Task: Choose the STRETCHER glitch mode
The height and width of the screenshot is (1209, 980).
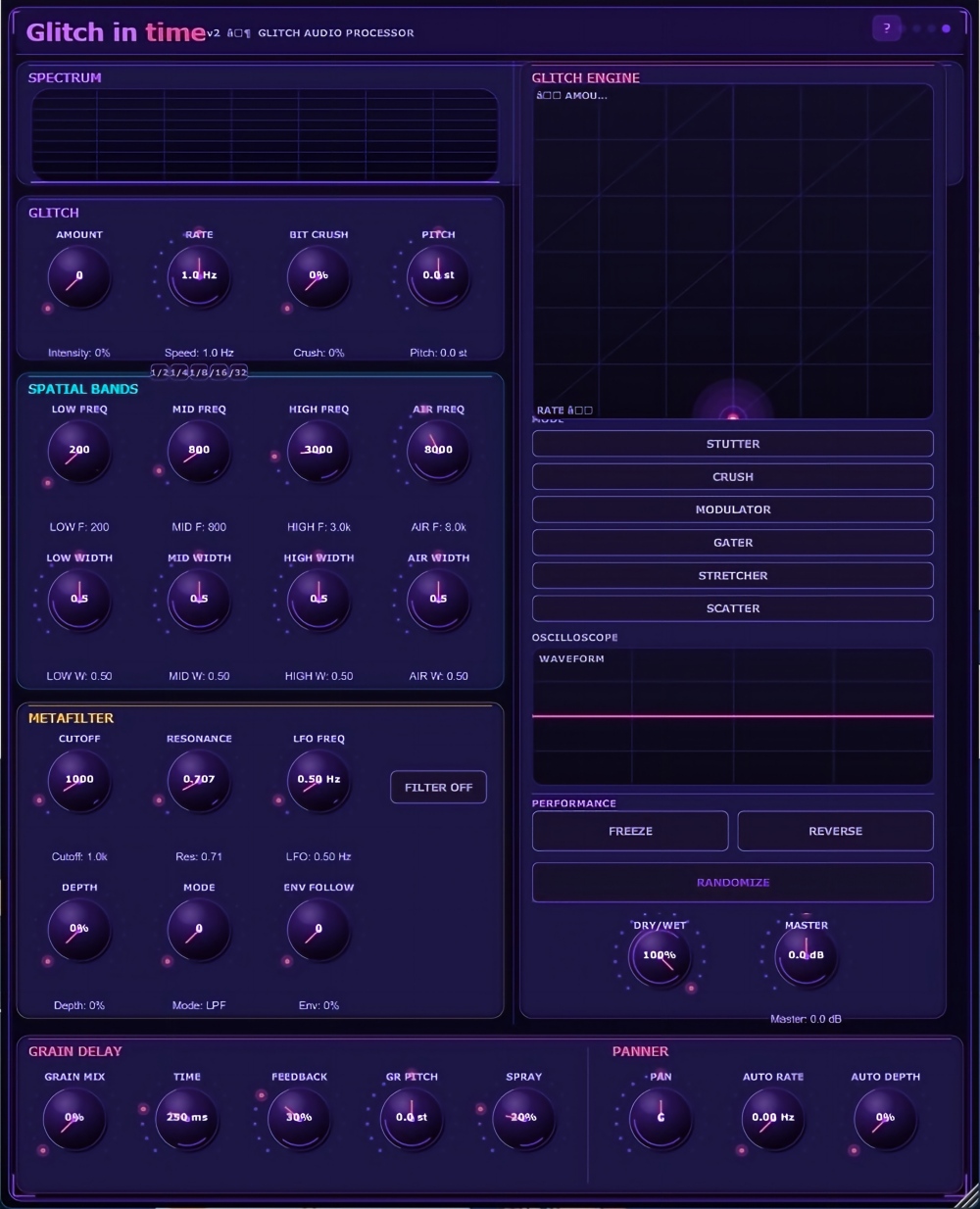Action: pyautogui.click(x=733, y=576)
